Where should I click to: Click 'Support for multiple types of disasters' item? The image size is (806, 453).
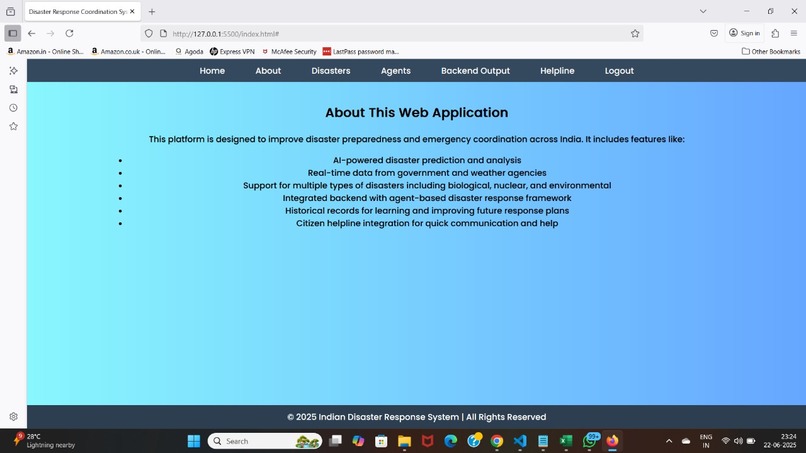[427, 186]
